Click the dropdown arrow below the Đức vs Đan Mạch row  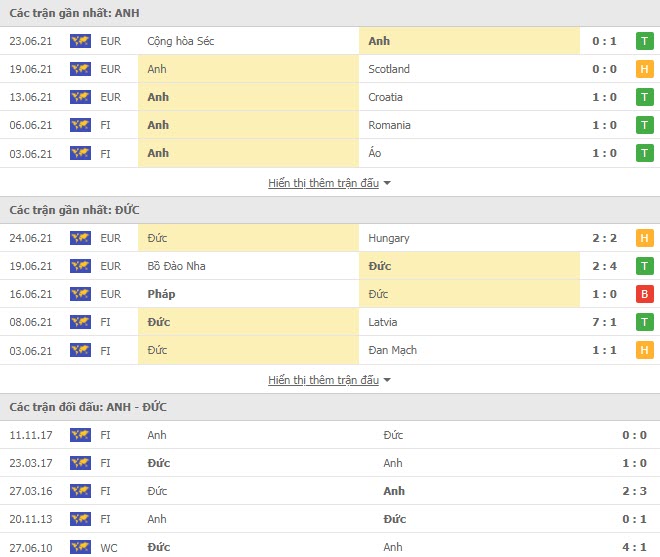pyautogui.click(x=387, y=380)
